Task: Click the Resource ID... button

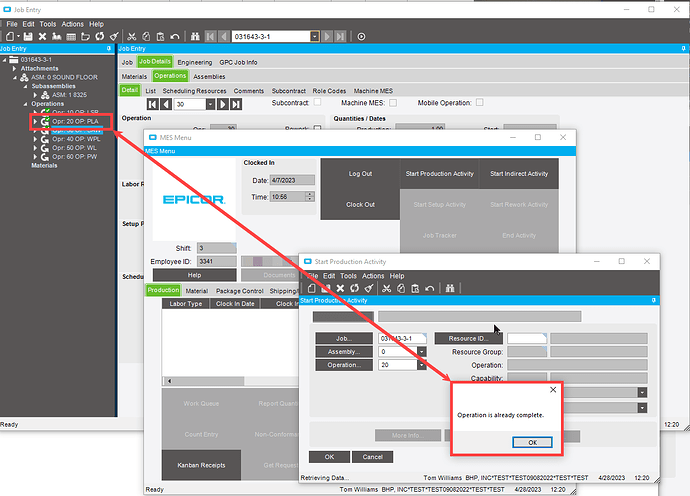Action: coord(468,338)
